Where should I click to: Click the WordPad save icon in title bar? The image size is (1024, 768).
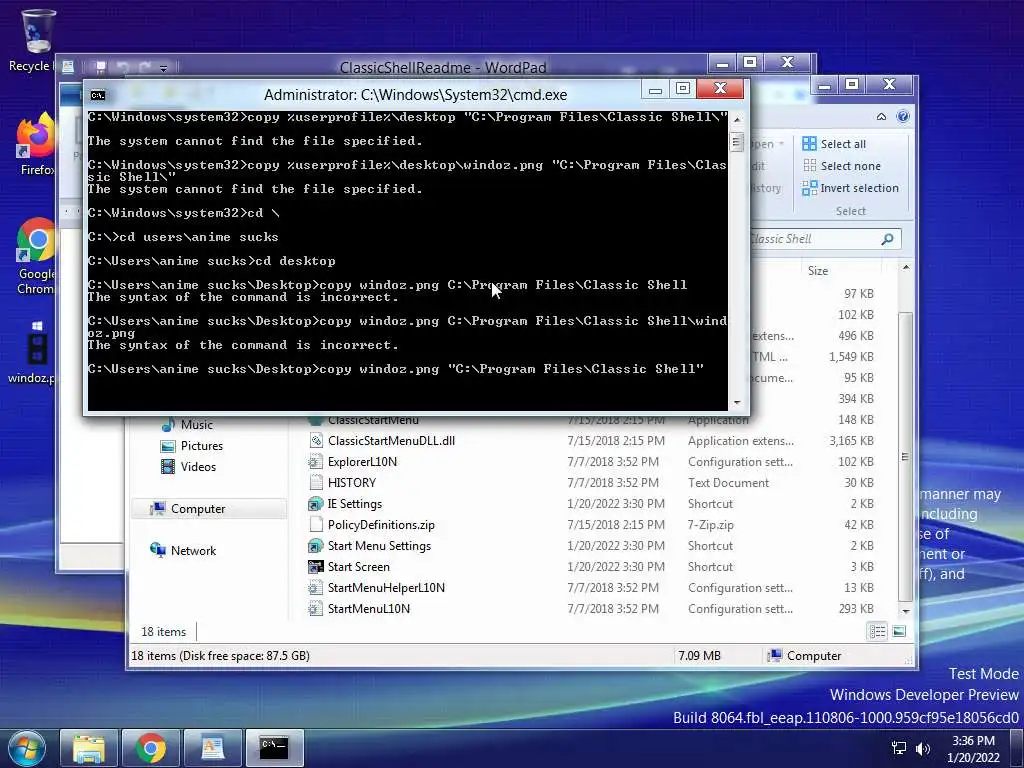coord(100,67)
